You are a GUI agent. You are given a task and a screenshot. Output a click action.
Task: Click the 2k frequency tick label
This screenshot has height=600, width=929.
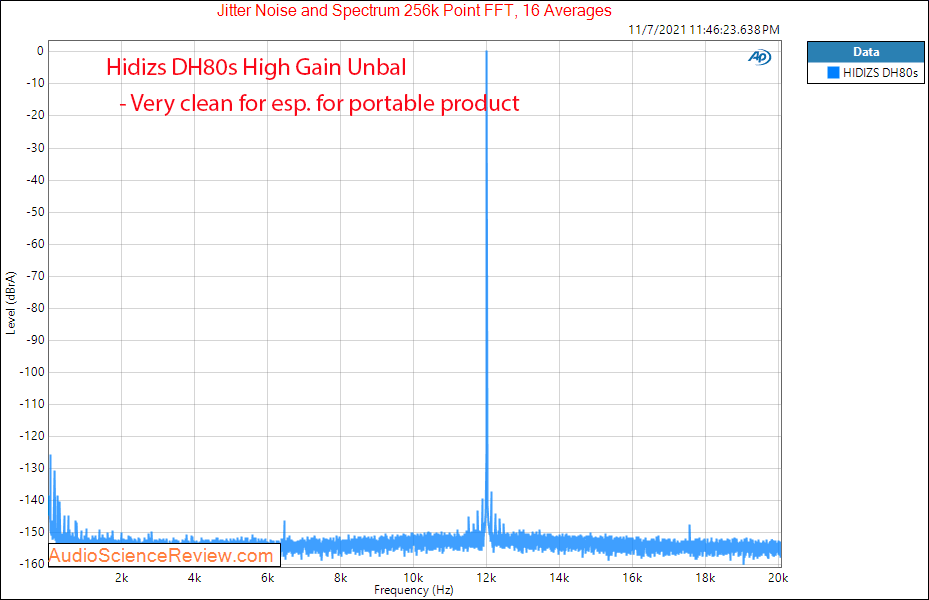[x=121, y=578]
